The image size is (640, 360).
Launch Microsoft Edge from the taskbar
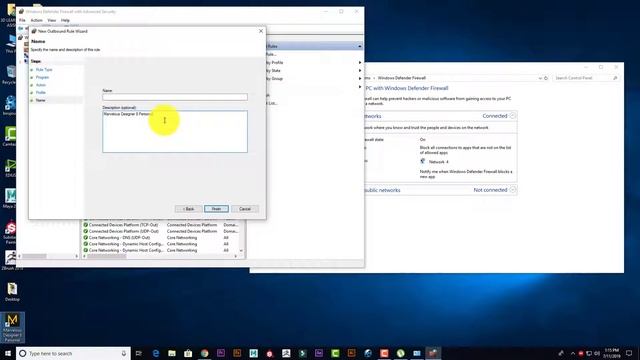click(x=156, y=353)
